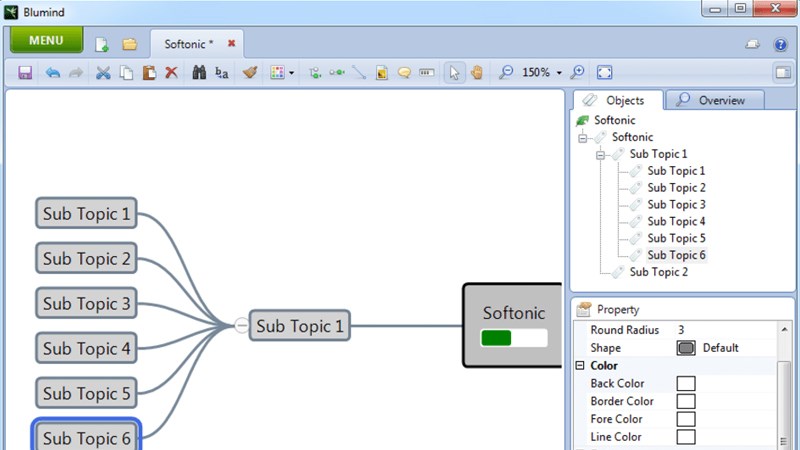Select Sub Topic 5 node on canvas
The width and height of the screenshot is (800, 450).
86,393
